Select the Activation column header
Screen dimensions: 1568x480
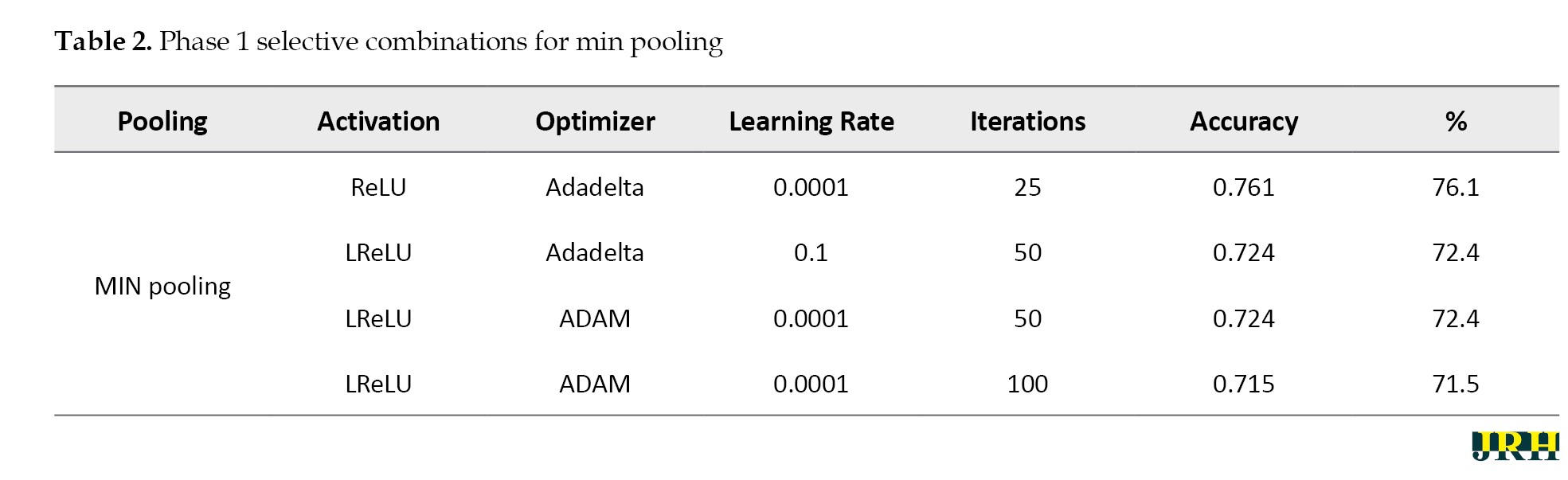[x=378, y=121]
